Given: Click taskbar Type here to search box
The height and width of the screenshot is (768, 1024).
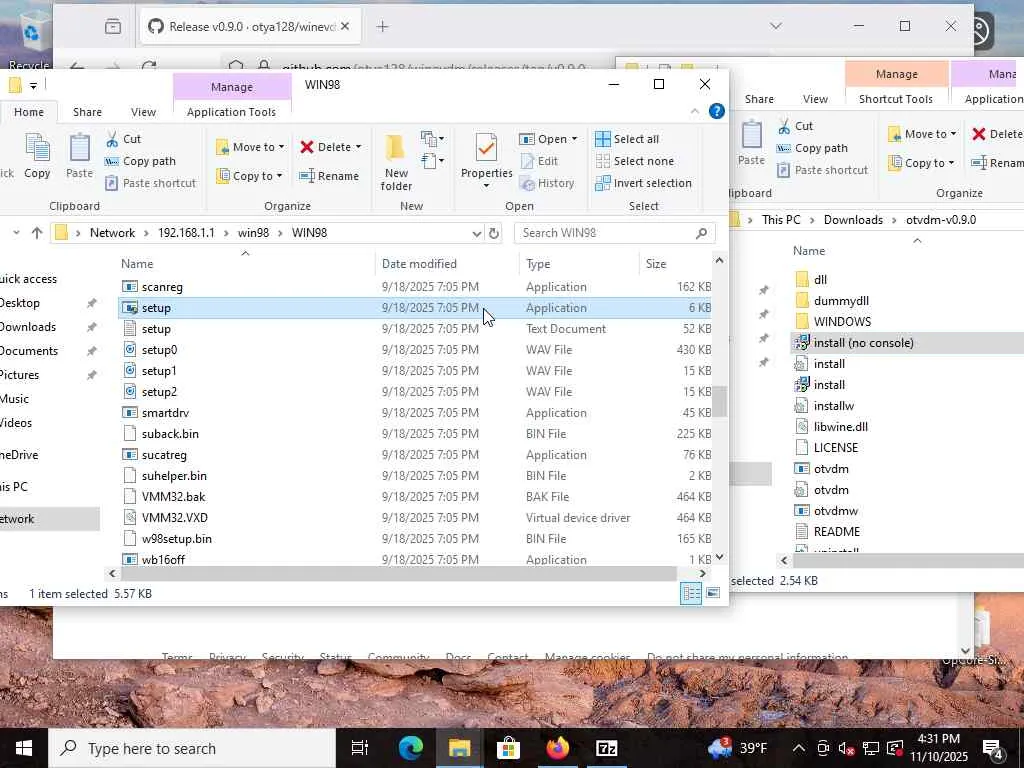Looking at the screenshot, I should (192, 748).
